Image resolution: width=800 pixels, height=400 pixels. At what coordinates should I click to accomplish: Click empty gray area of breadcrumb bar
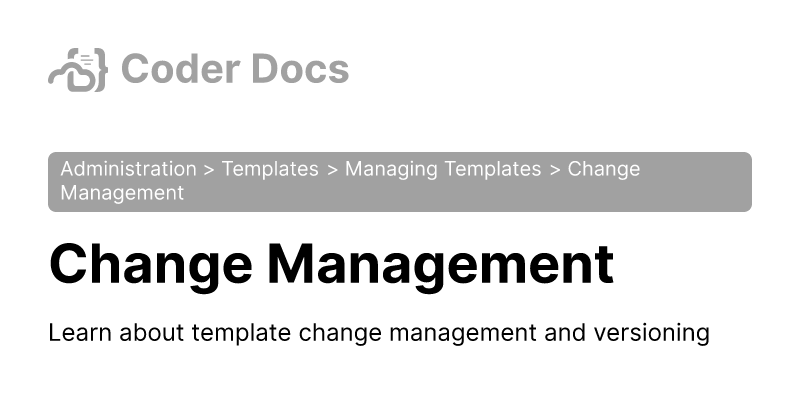click(x=500, y=194)
